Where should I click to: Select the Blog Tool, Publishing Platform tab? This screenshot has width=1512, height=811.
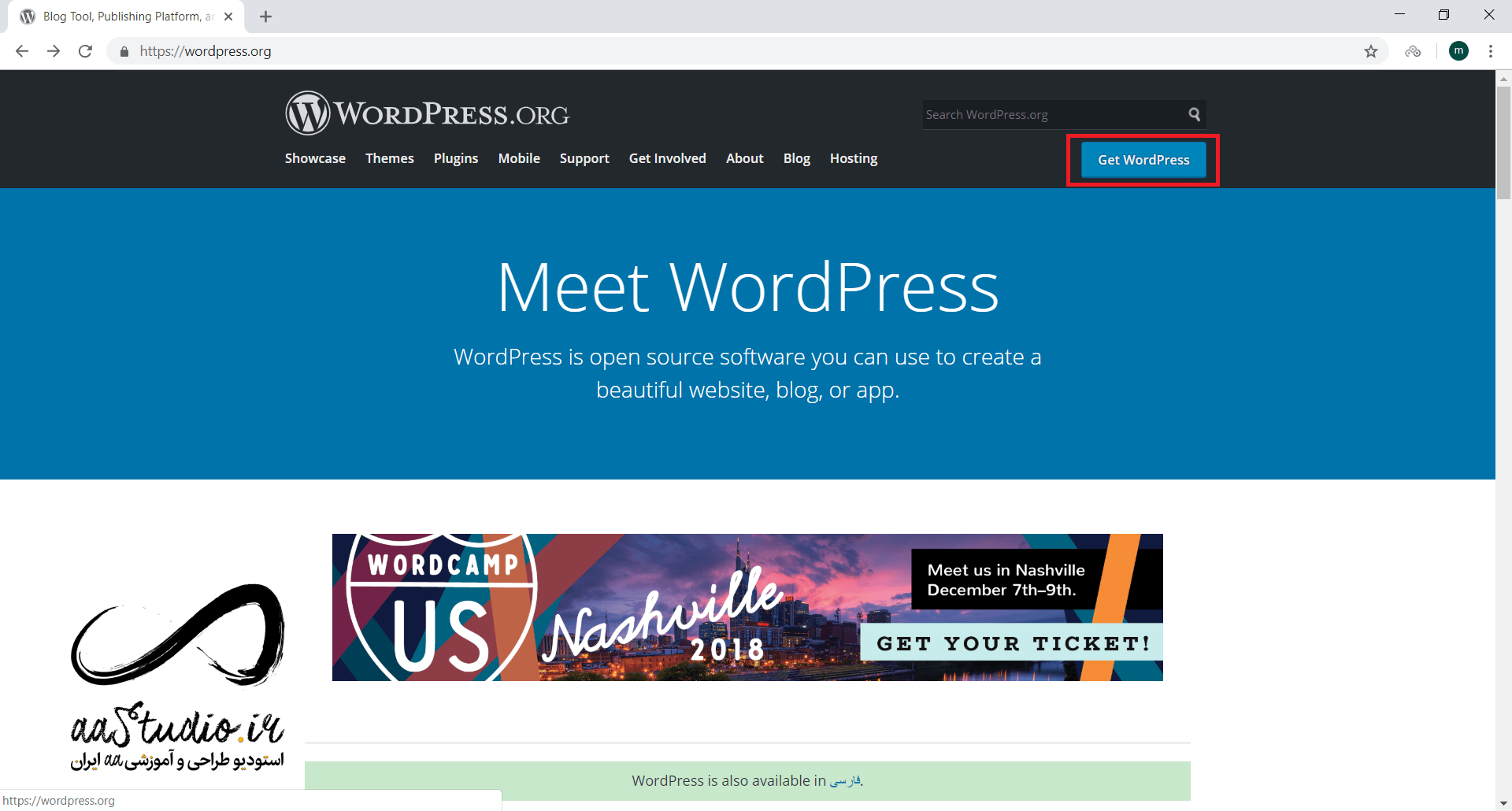(126, 17)
